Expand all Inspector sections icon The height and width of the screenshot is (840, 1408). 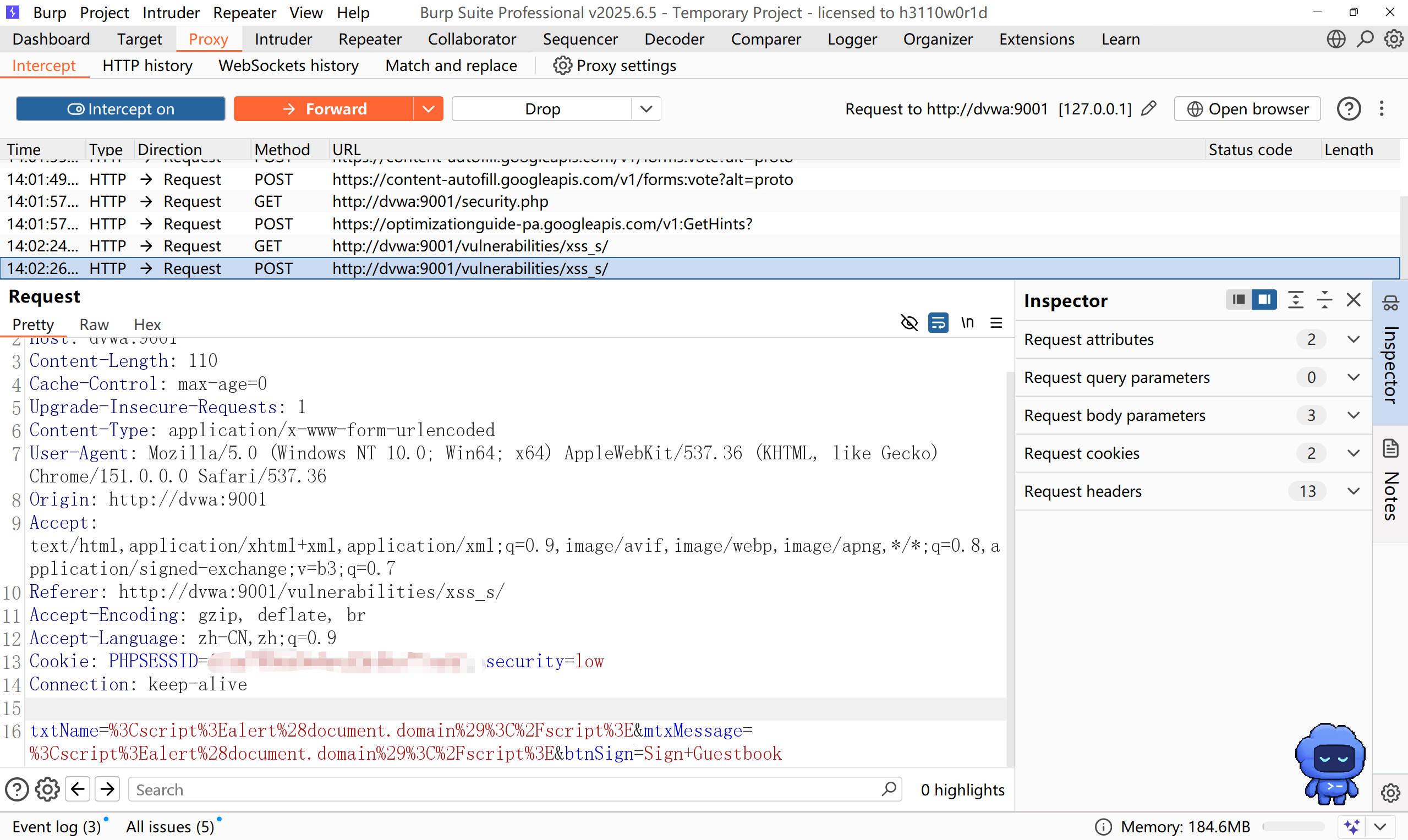point(1295,299)
